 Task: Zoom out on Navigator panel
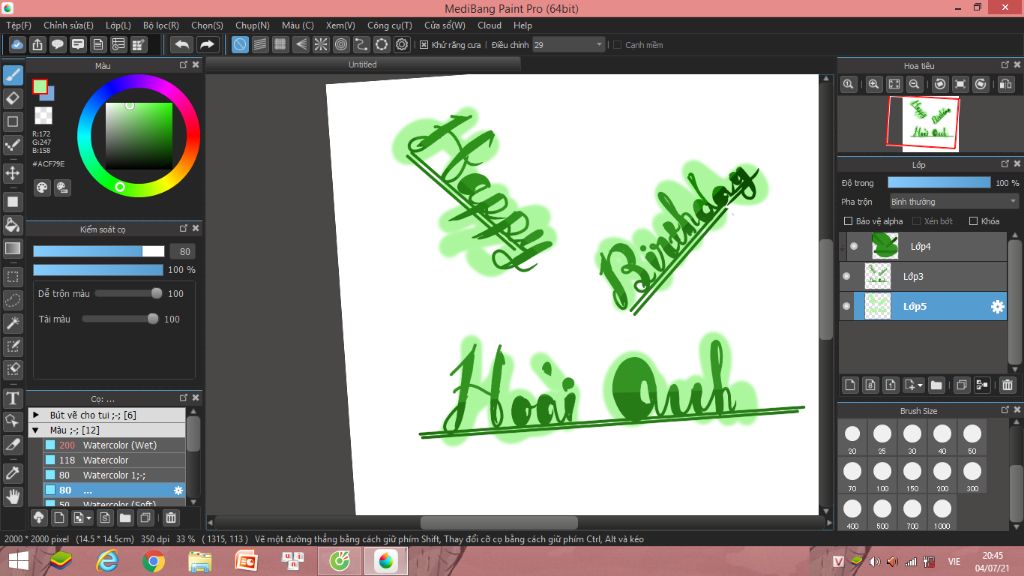(914, 84)
